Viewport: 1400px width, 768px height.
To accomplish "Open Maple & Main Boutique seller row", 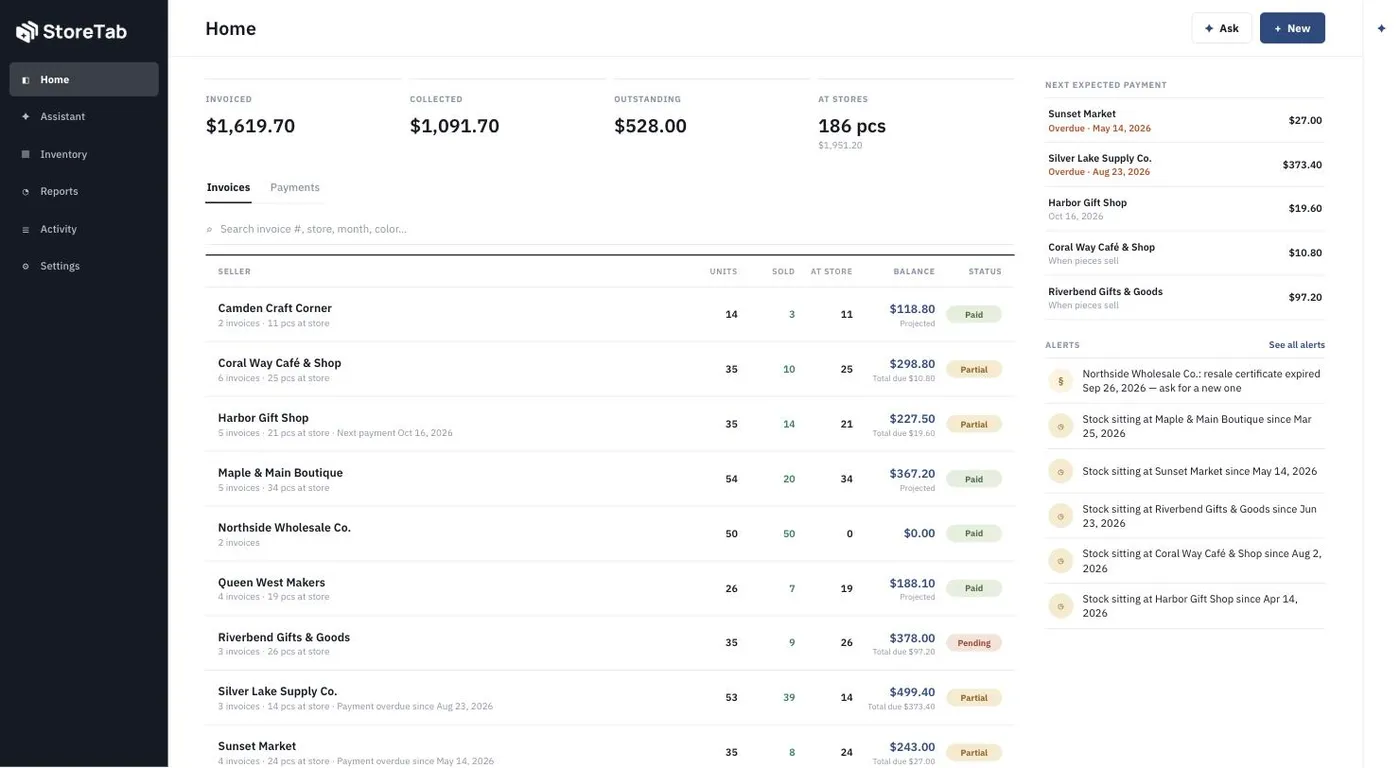I will point(610,480).
